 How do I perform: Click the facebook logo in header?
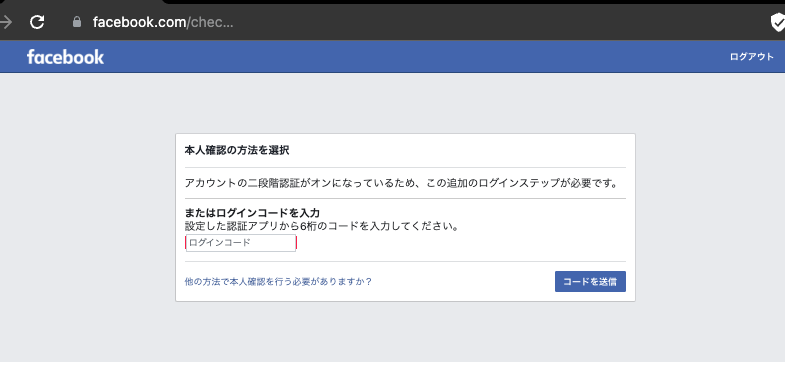click(66, 57)
